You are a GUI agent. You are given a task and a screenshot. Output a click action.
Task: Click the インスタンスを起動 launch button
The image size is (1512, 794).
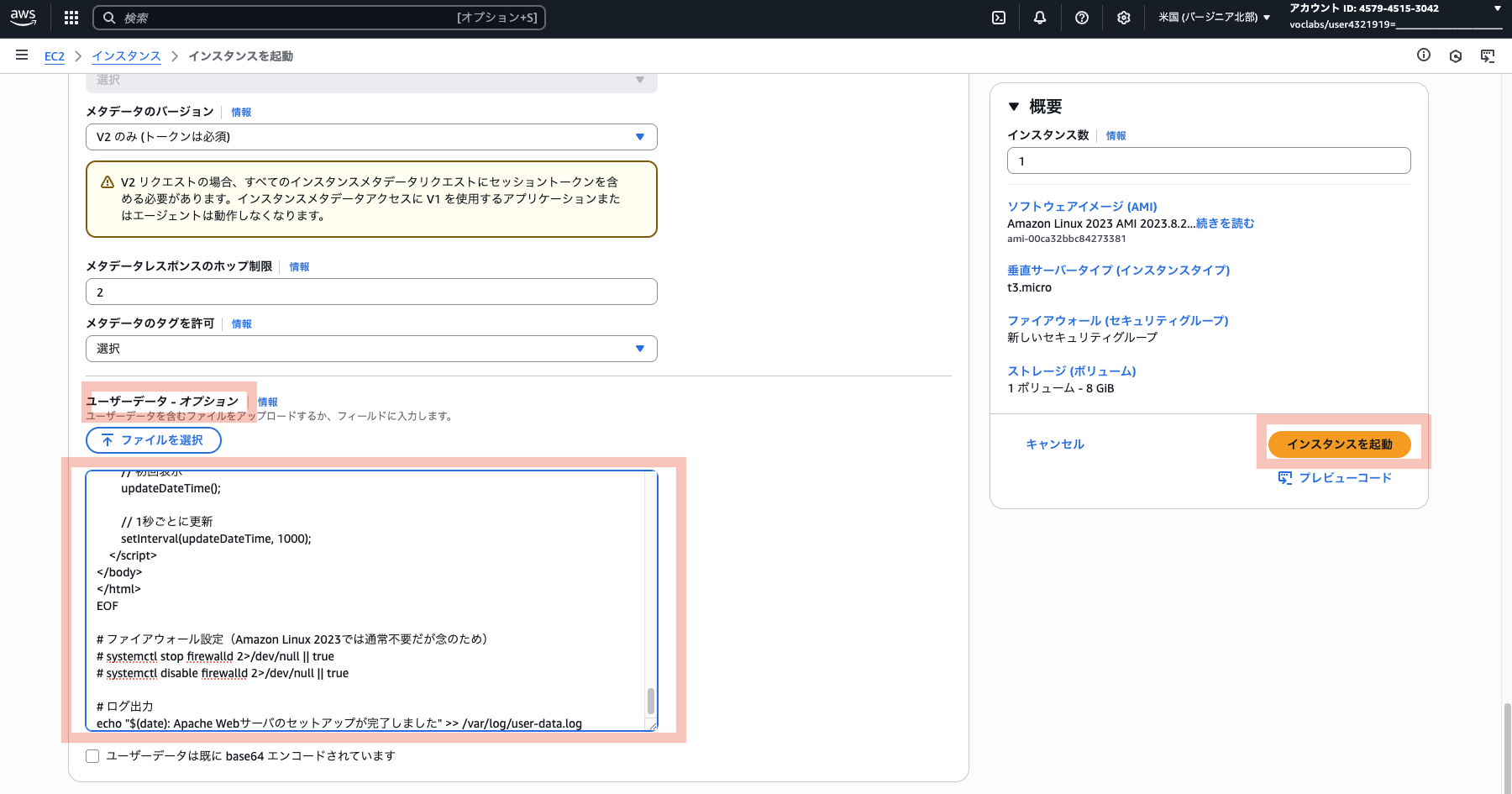[1340, 444]
